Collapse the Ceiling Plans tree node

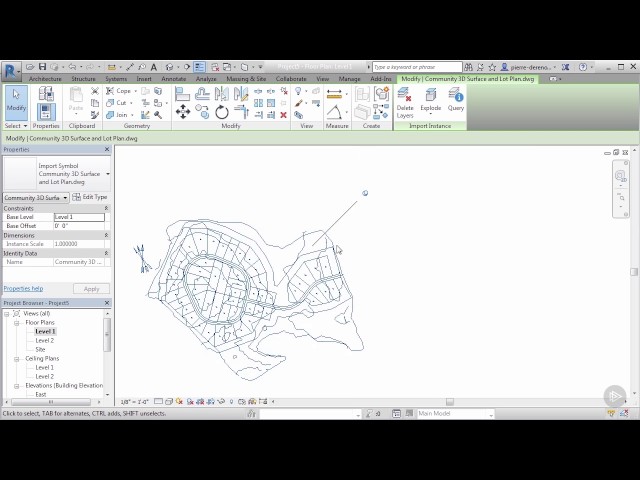17,359
